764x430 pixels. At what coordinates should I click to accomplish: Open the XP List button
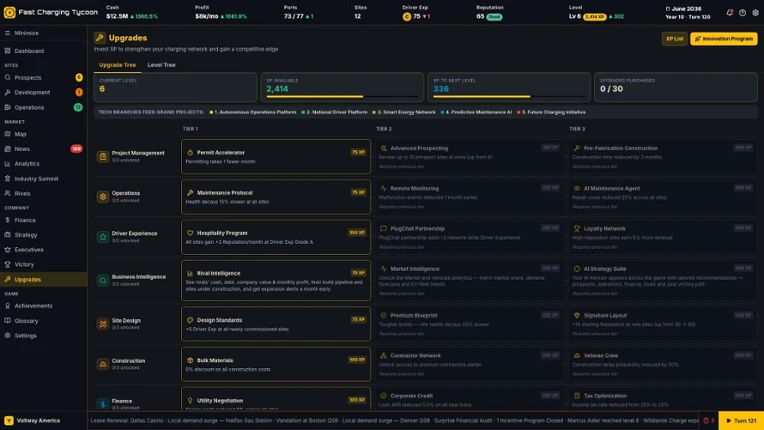coord(674,38)
